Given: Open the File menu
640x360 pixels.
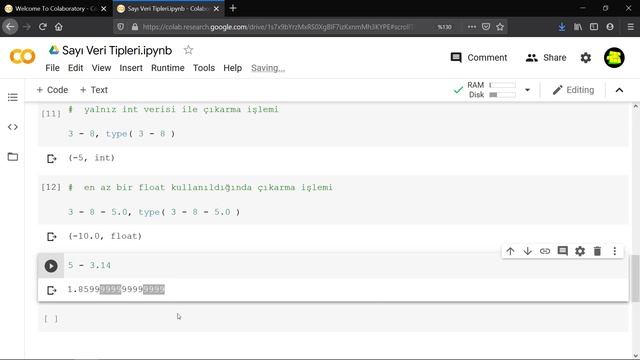Looking at the screenshot, I should tap(52, 68).
